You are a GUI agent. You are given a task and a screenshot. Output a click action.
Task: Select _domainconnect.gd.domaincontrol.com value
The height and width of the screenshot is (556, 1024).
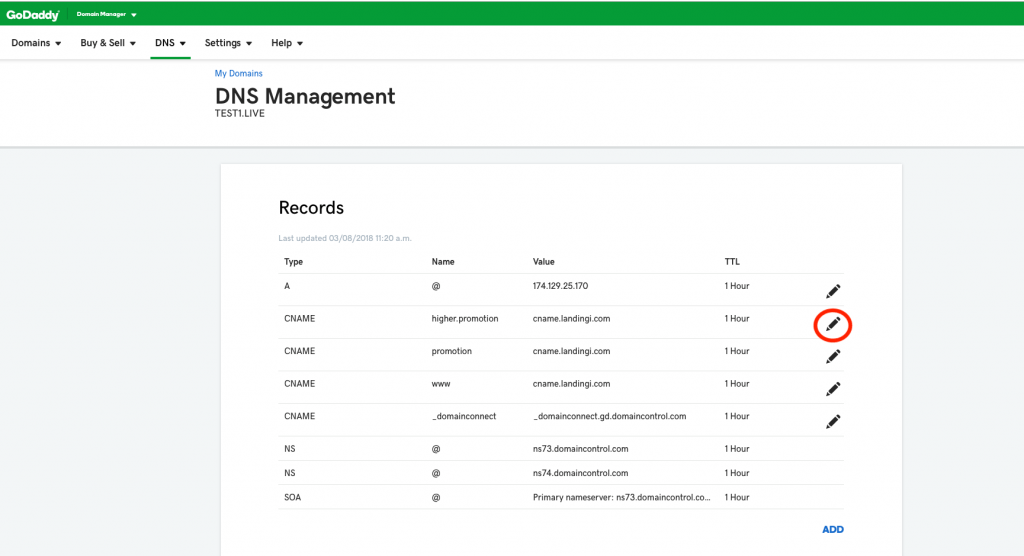609,417
